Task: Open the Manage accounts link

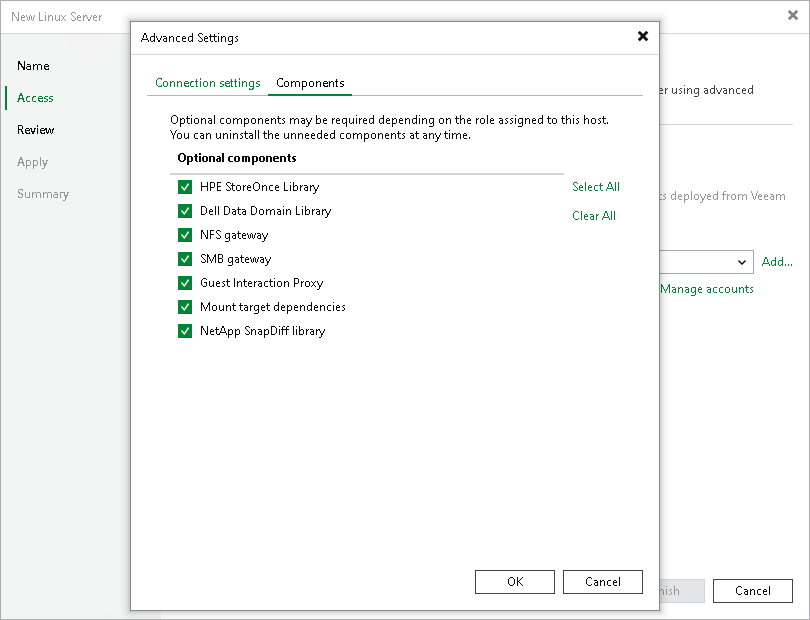Action: click(x=707, y=289)
